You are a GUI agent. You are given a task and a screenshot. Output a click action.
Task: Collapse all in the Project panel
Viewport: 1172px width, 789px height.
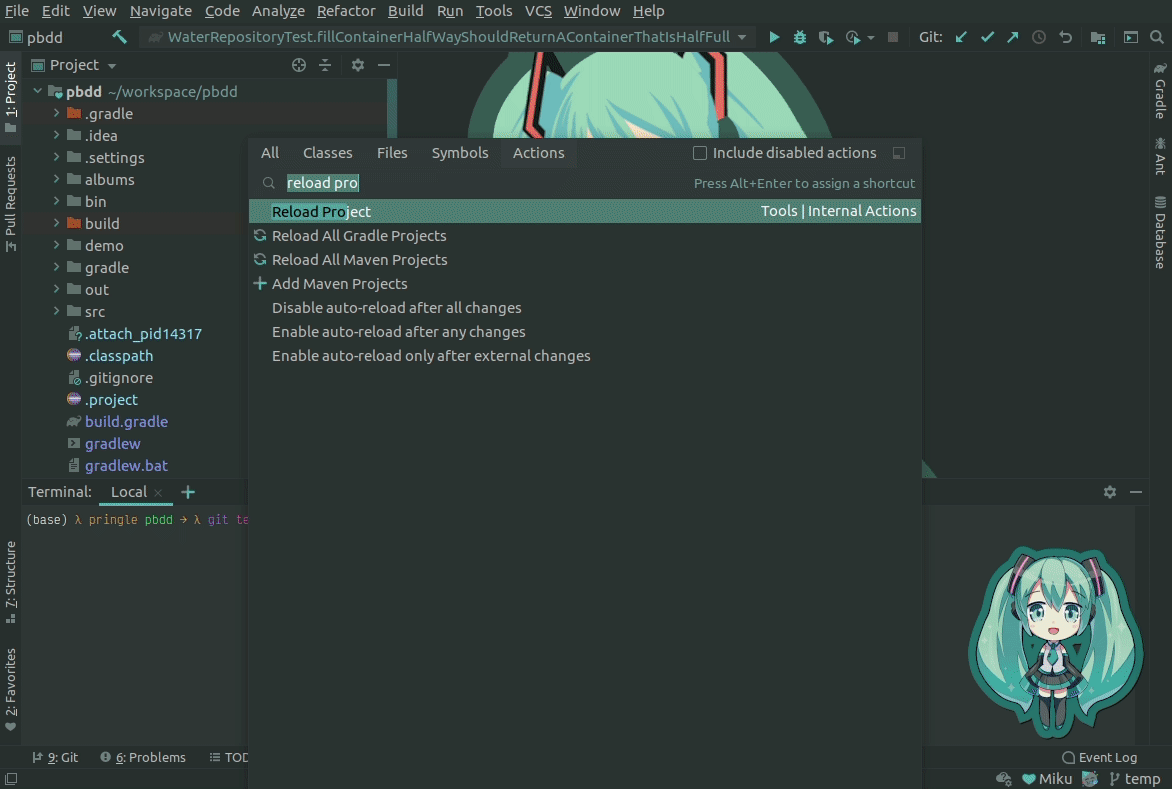(x=325, y=65)
